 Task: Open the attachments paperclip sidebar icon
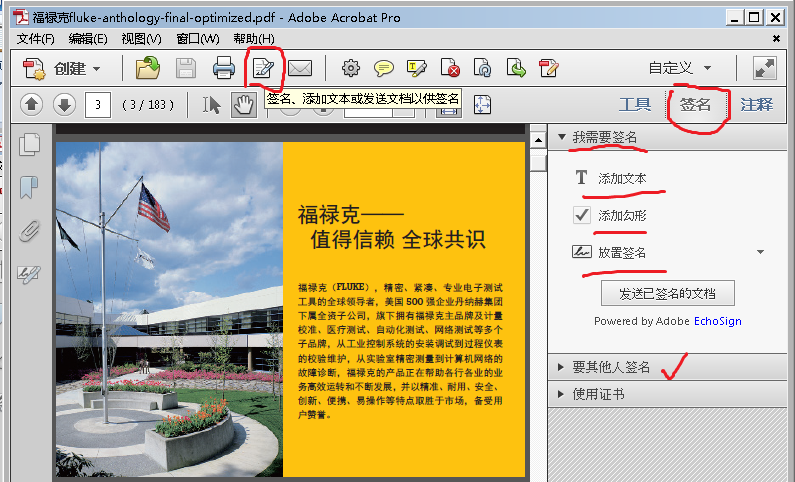tap(29, 231)
